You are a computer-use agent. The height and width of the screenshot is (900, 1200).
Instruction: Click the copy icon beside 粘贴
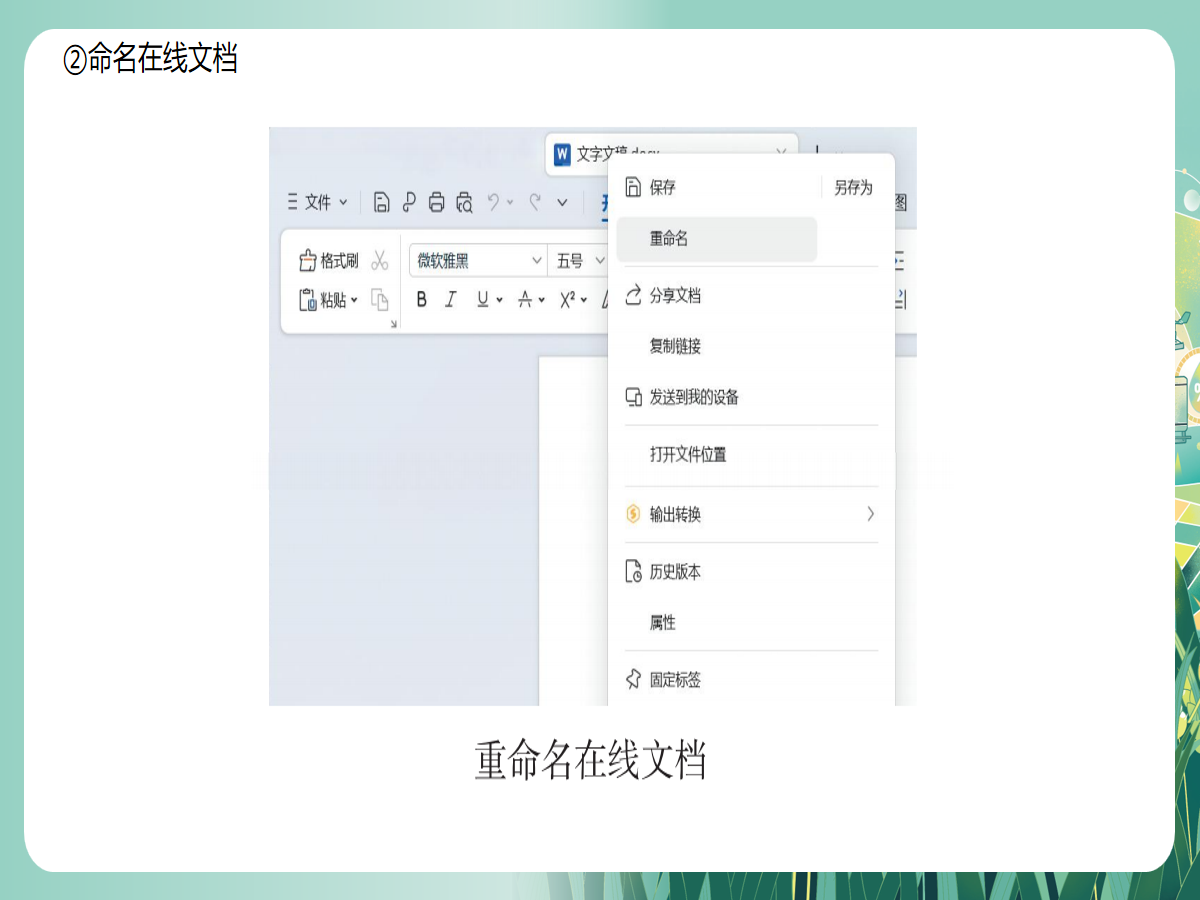coord(380,299)
